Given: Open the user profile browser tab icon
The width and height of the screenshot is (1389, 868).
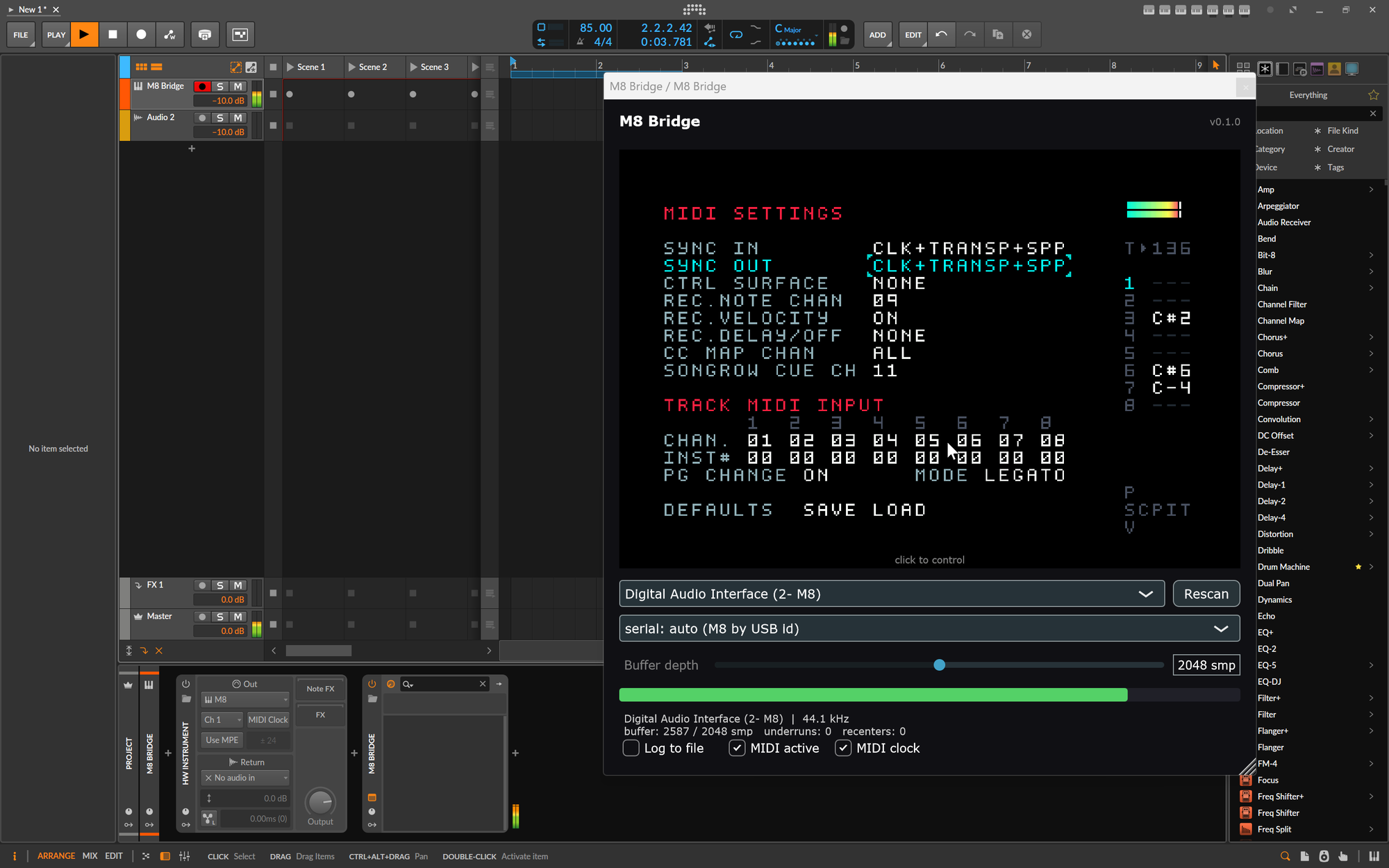Looking at the screenshot, I should (1334, 68).
